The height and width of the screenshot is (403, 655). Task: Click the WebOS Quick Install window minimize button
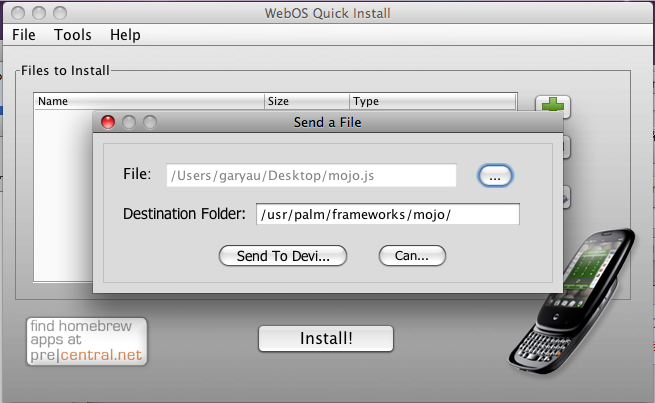point(39,13)
